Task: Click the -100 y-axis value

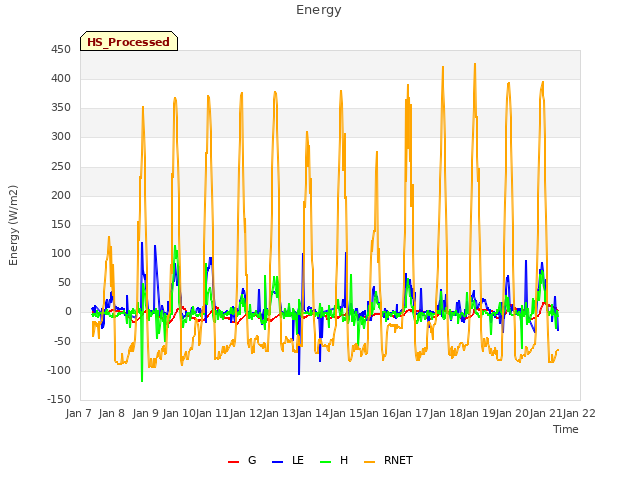Action: [x=59, y=371]
